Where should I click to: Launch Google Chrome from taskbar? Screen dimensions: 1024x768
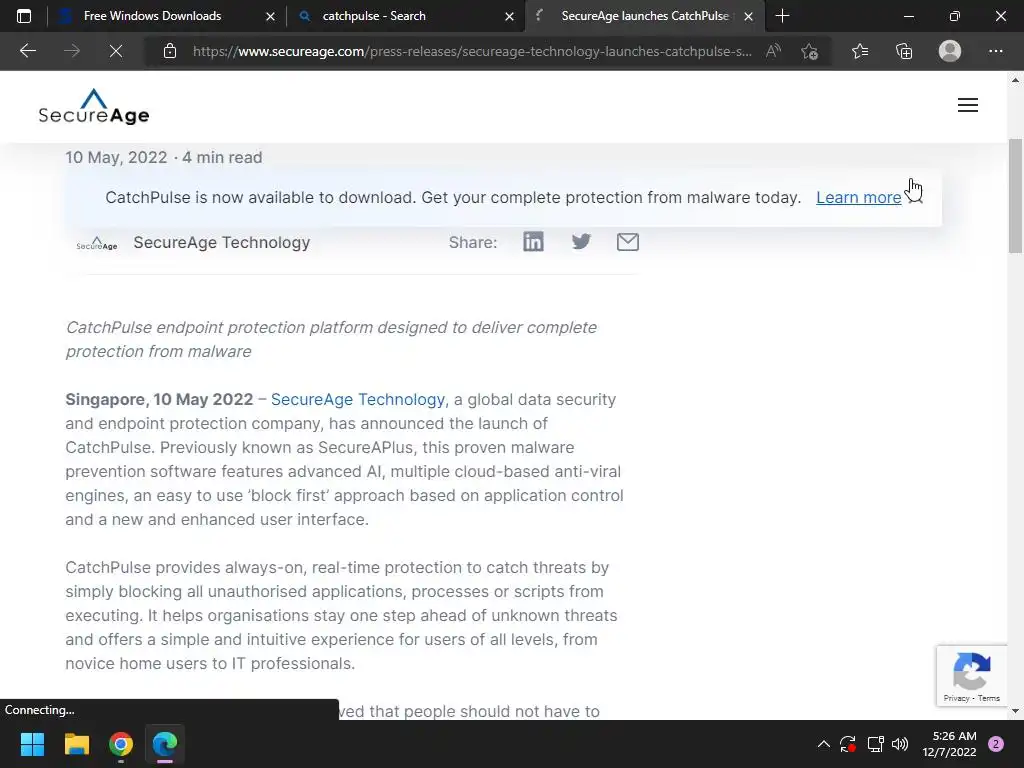121,744
